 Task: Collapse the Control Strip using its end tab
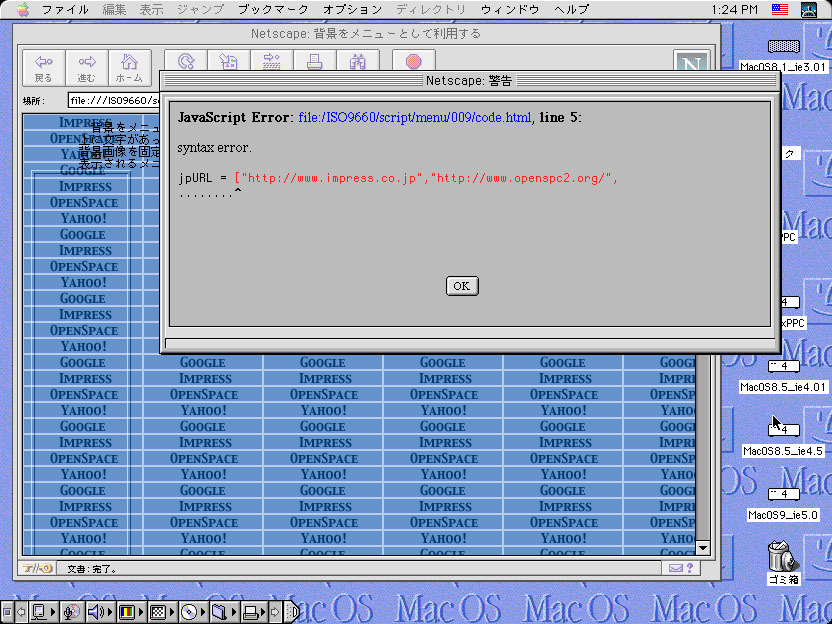point(292,612)
